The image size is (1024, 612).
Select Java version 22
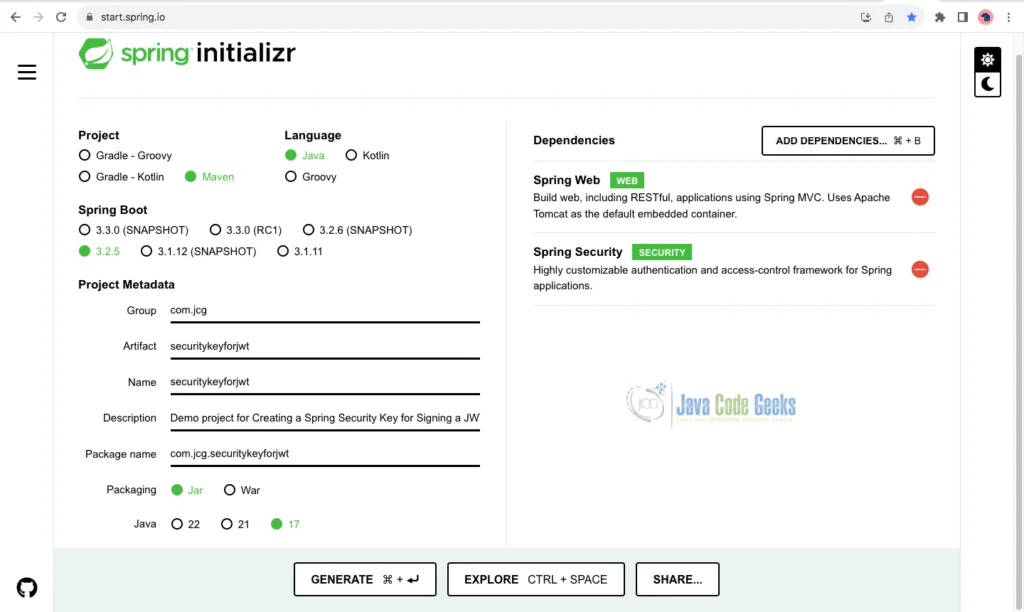click(185, 524)
